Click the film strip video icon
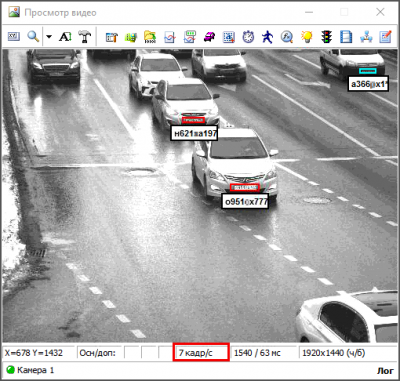 (346, 37)
